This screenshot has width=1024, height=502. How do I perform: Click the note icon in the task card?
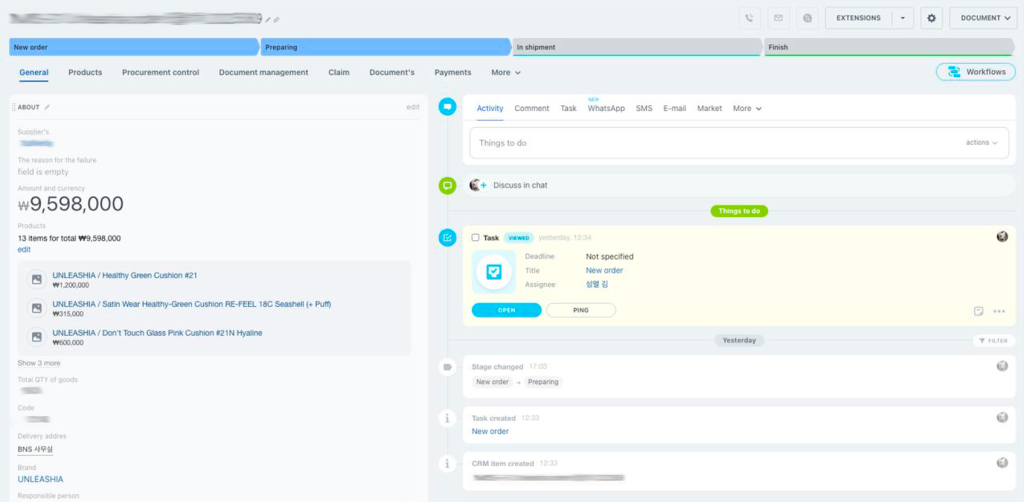click(979, 311)
